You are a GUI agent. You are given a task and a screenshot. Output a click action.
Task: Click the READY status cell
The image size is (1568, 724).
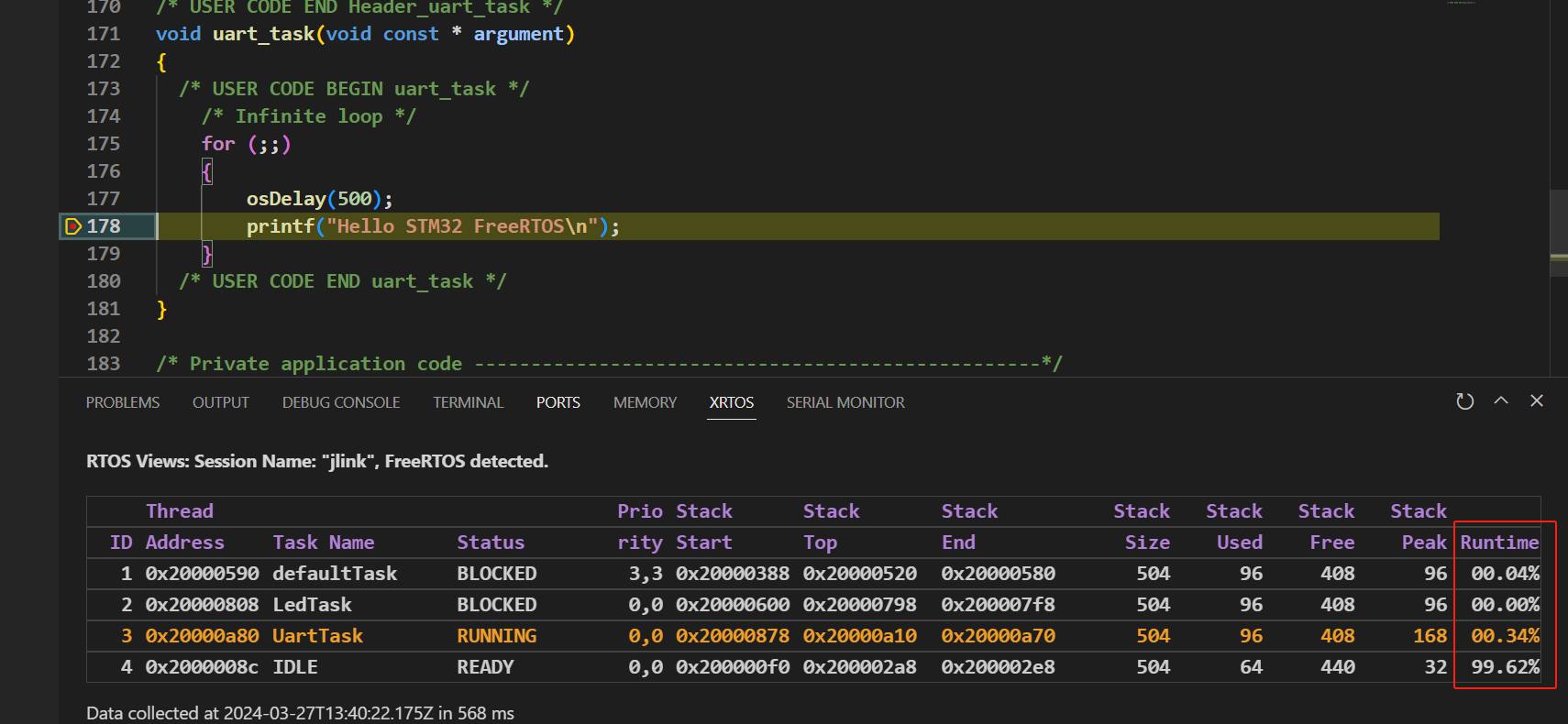coord(486,667)
